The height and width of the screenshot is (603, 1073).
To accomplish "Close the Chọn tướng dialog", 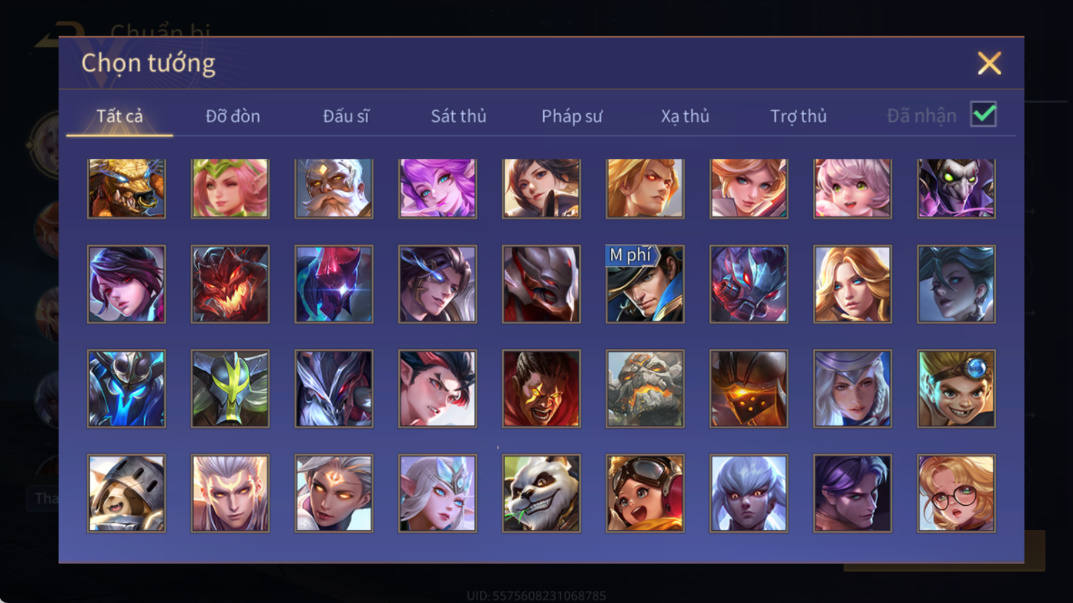I will (x=989, y=63).
